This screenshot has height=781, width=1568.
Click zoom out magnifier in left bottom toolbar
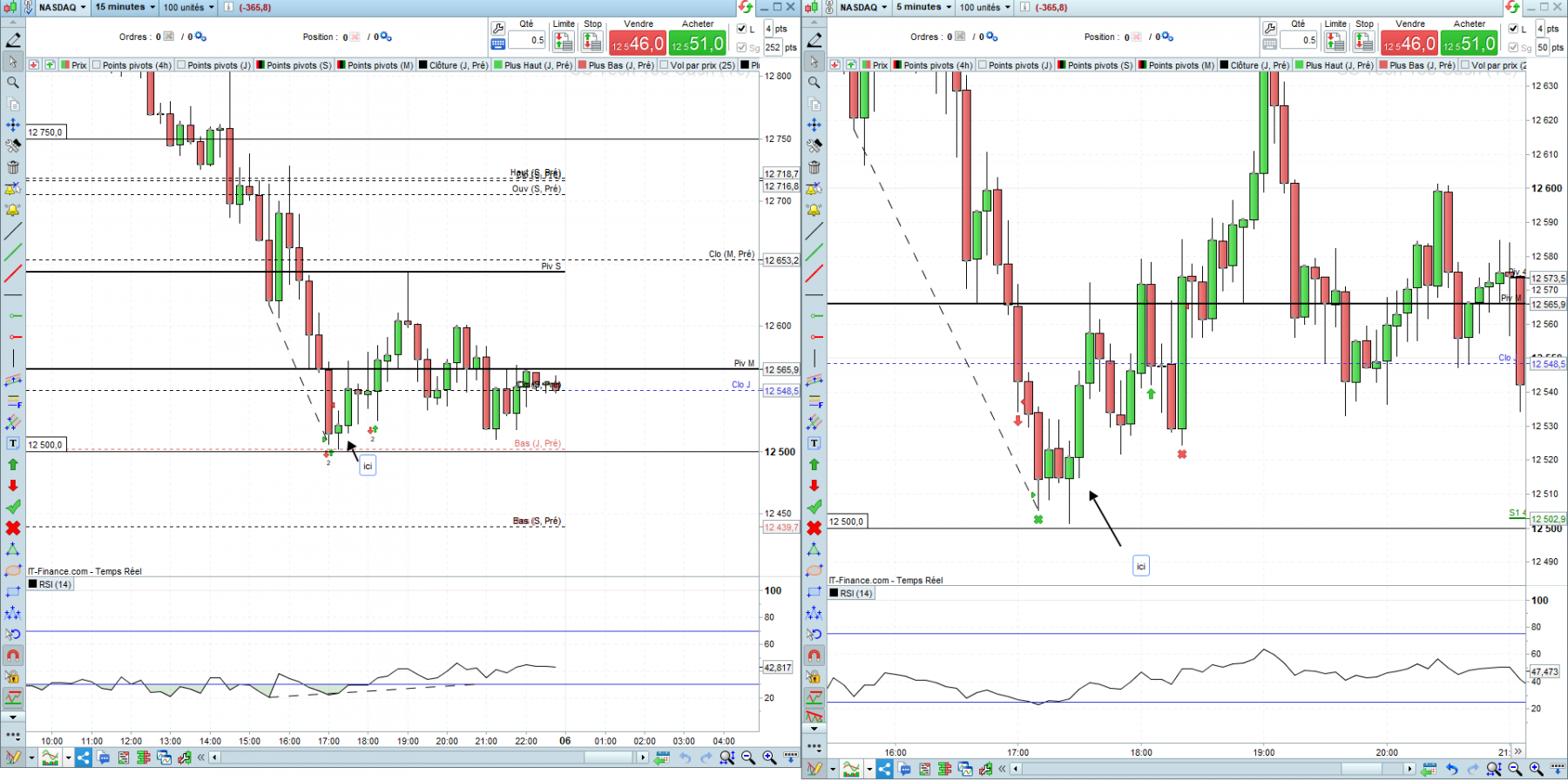(748, 757)
